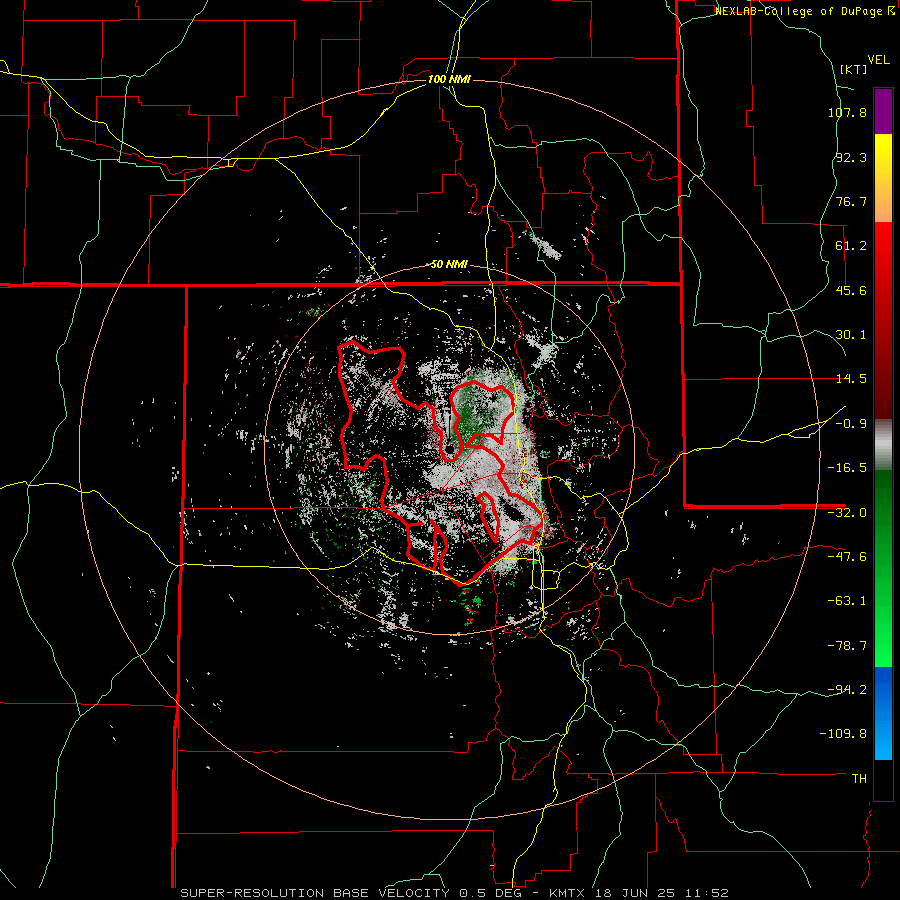Click the purple top segment of color bar

[883, 111]
